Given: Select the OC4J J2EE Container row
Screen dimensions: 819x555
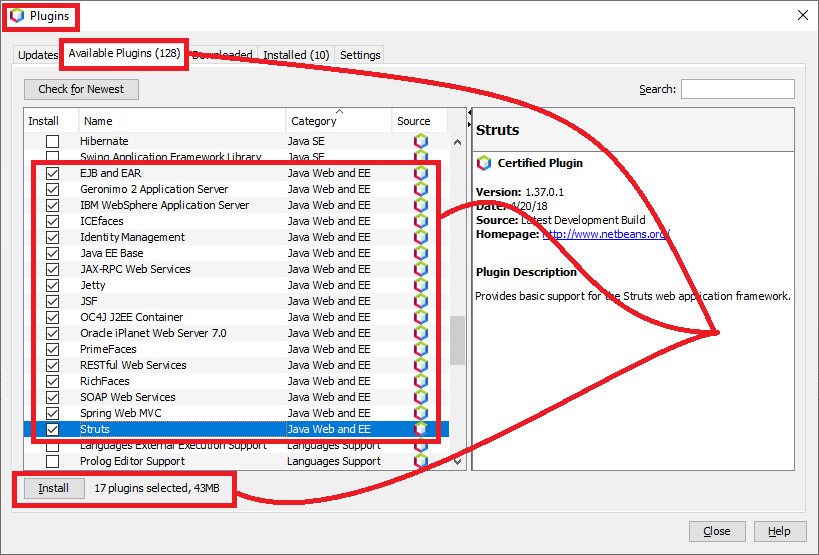Looking at the screenshot, I should 236,317.
